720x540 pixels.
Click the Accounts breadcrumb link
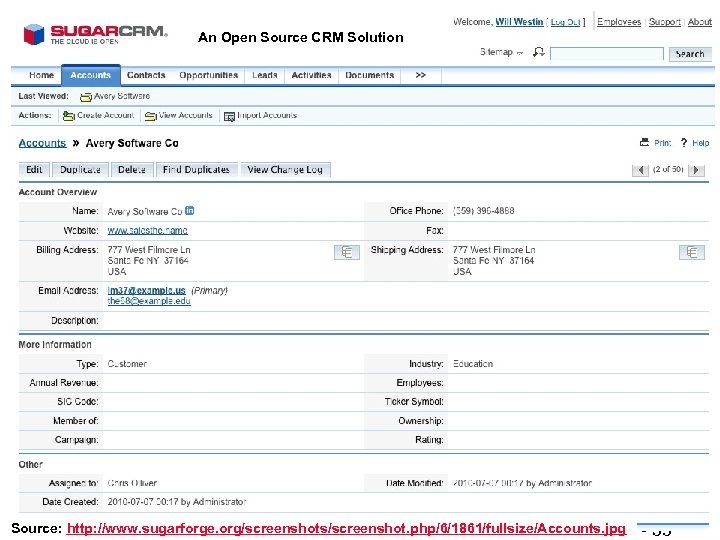click(x=42, y=143)
